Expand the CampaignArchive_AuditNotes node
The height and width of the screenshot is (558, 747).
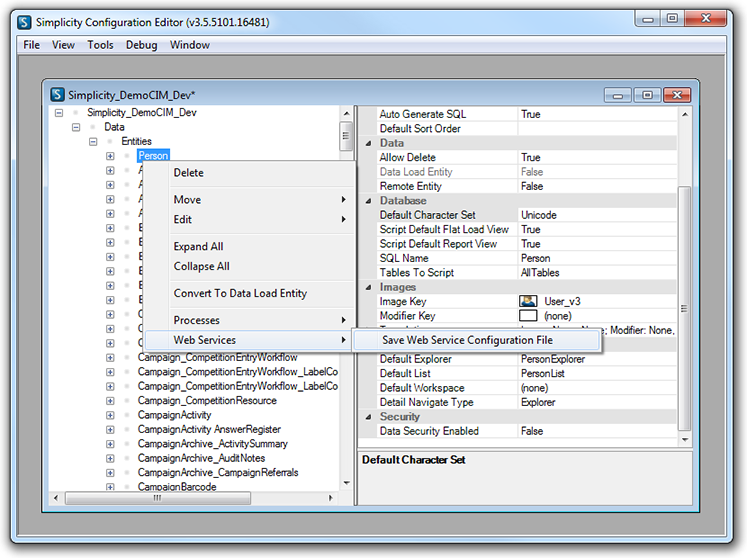pos(111,458)
